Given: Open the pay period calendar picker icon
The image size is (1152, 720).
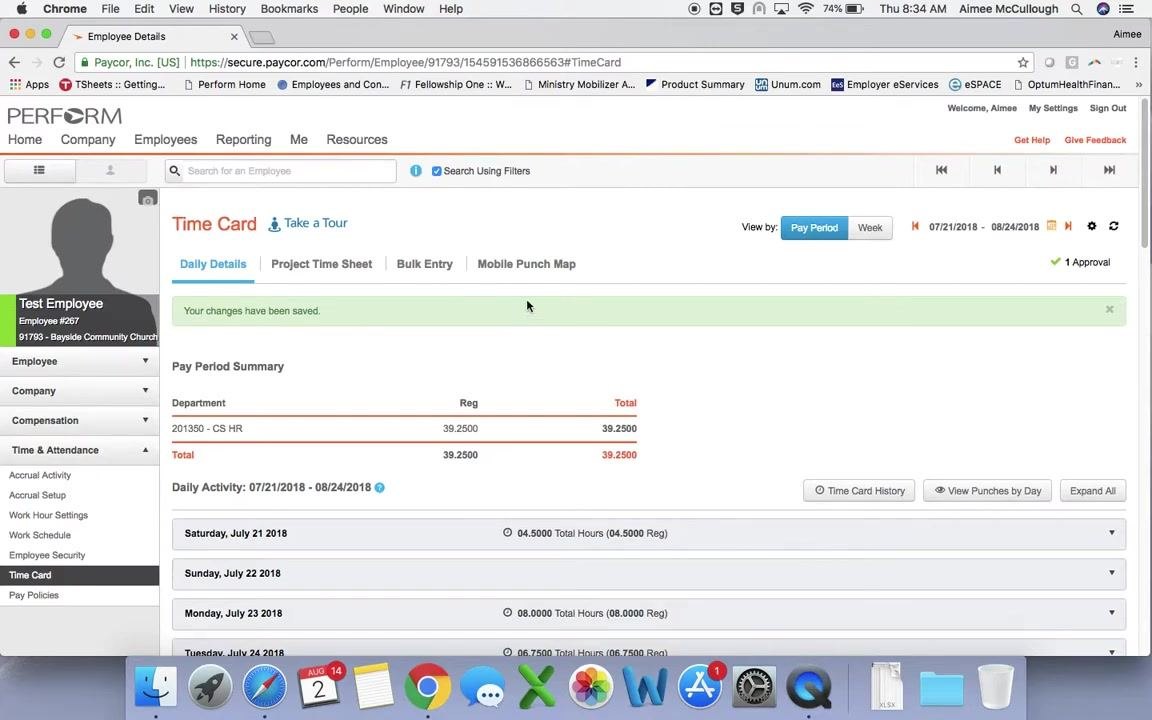Looking at the screenshot, I should pos(1051,226).
